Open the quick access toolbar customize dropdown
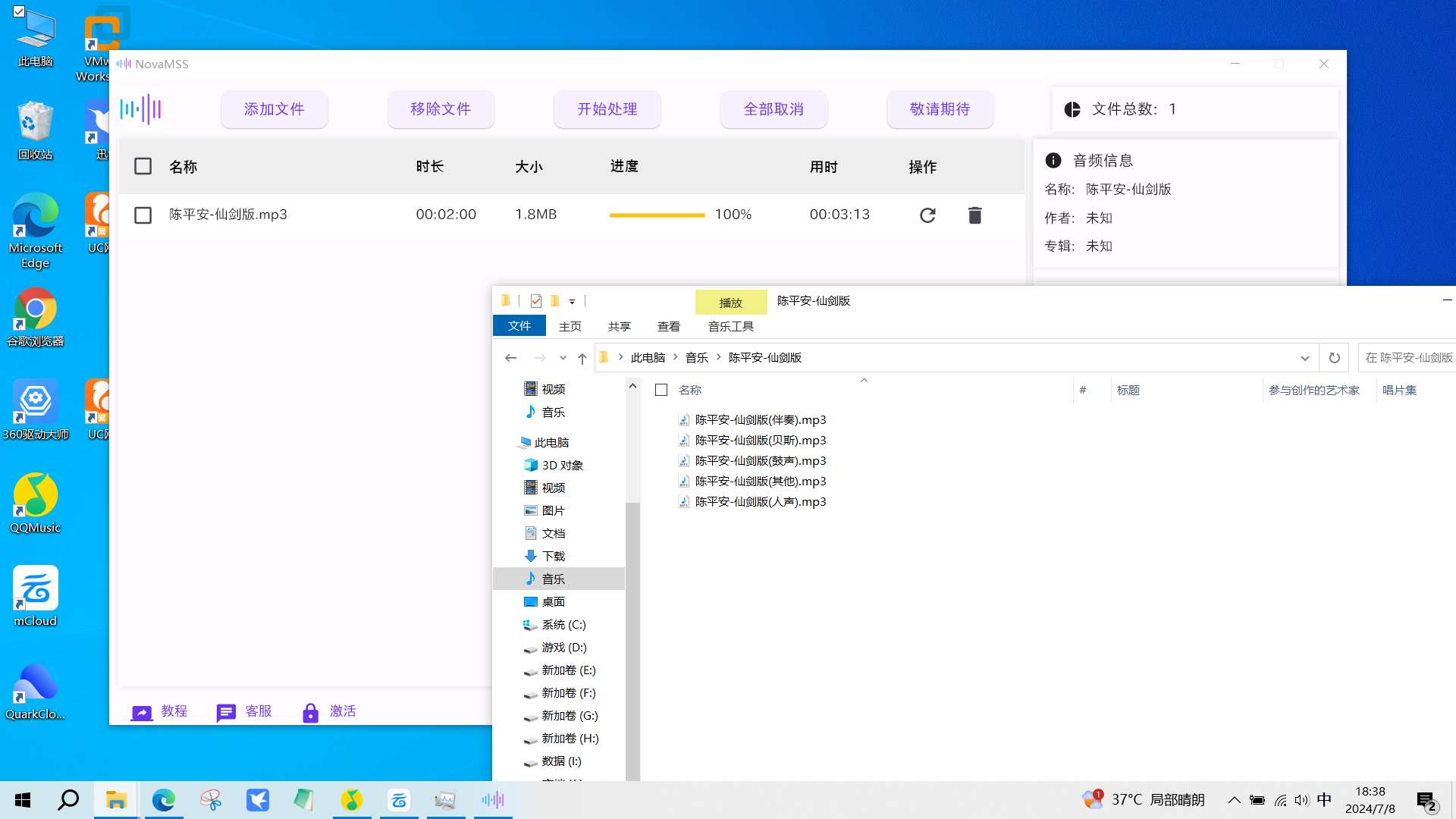1456x819 pixels. pyautogui.click(x=572, y=301)
